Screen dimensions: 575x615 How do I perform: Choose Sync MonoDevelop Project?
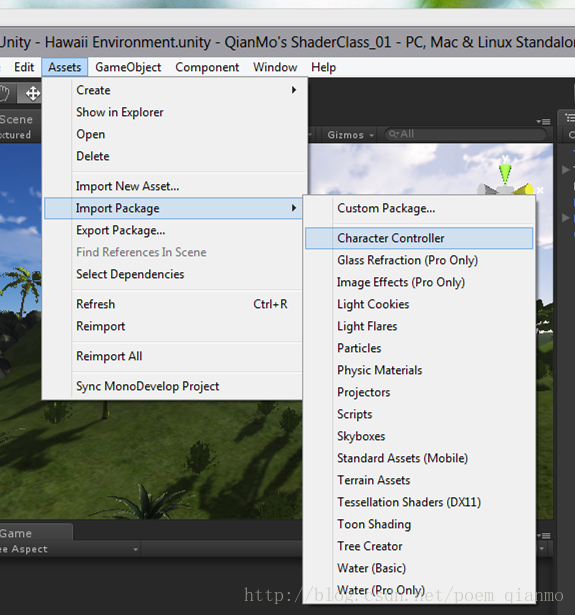pyautogui.click(x=175, y=386)
